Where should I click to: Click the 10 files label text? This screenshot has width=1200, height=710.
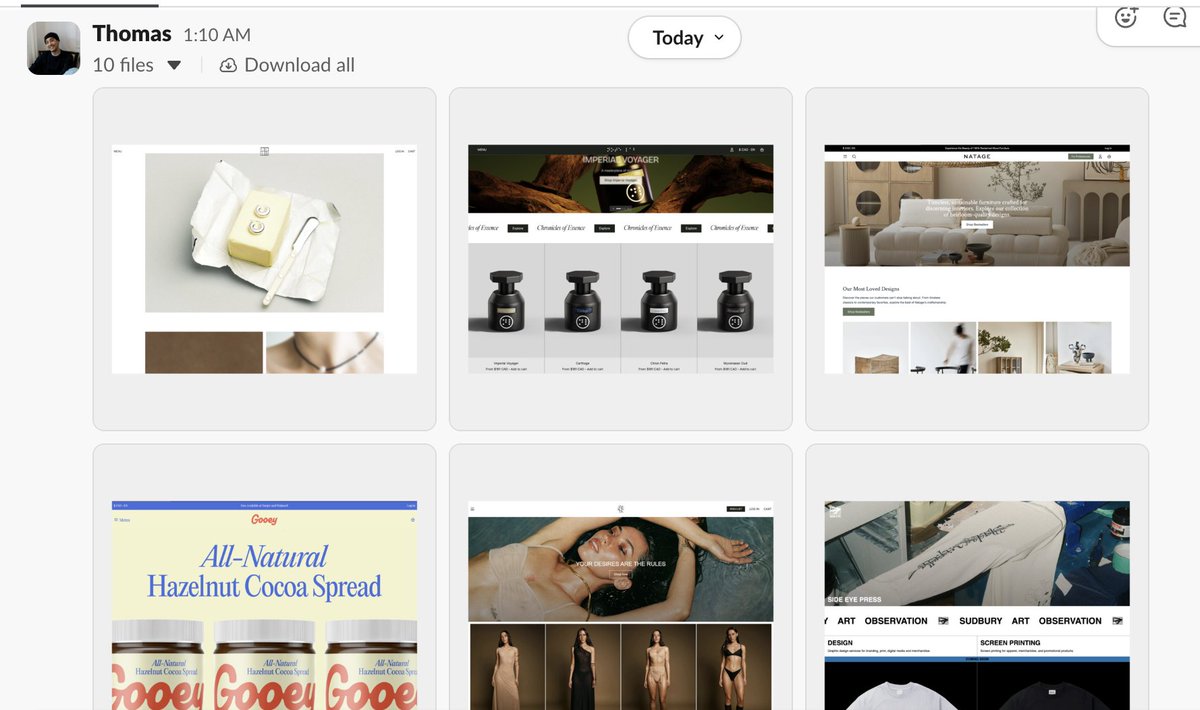pyautogui.click(x=123, y=65)
